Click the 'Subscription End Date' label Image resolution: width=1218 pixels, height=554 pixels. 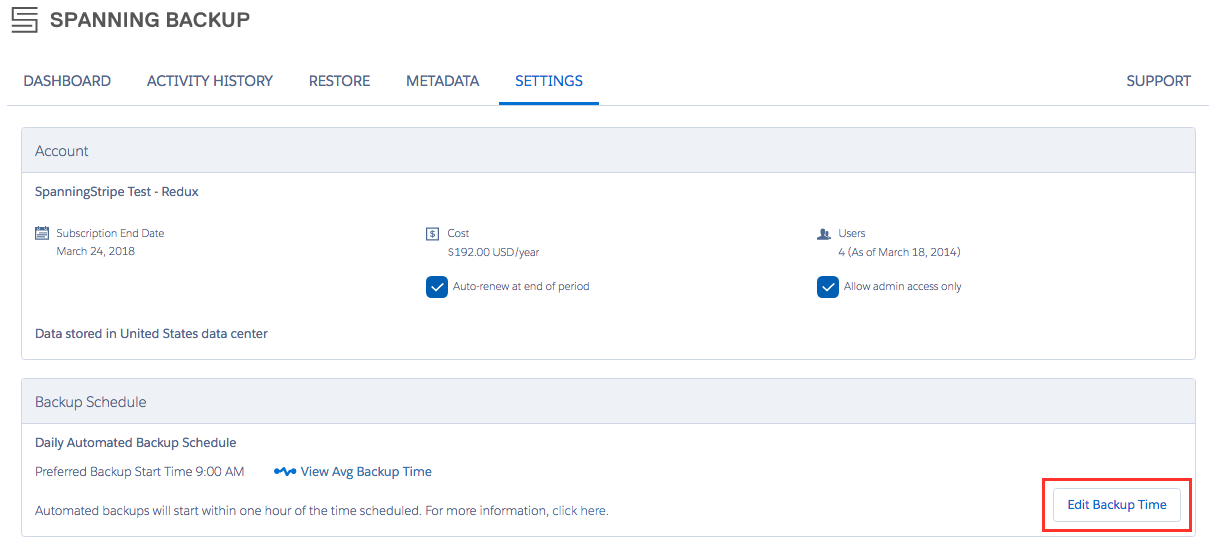[x=110, y=233]
